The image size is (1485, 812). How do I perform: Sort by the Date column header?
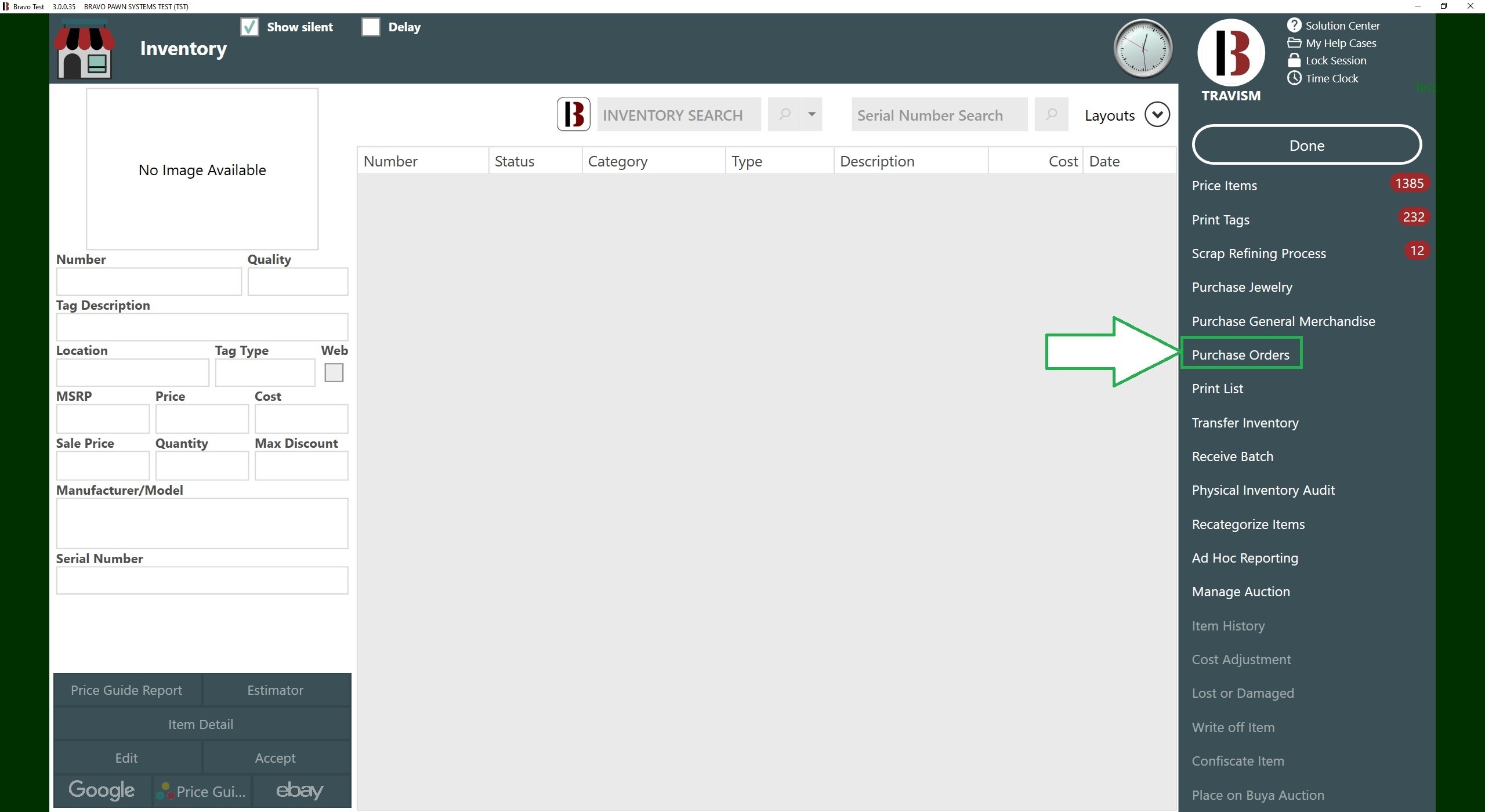coord(1129,161)
